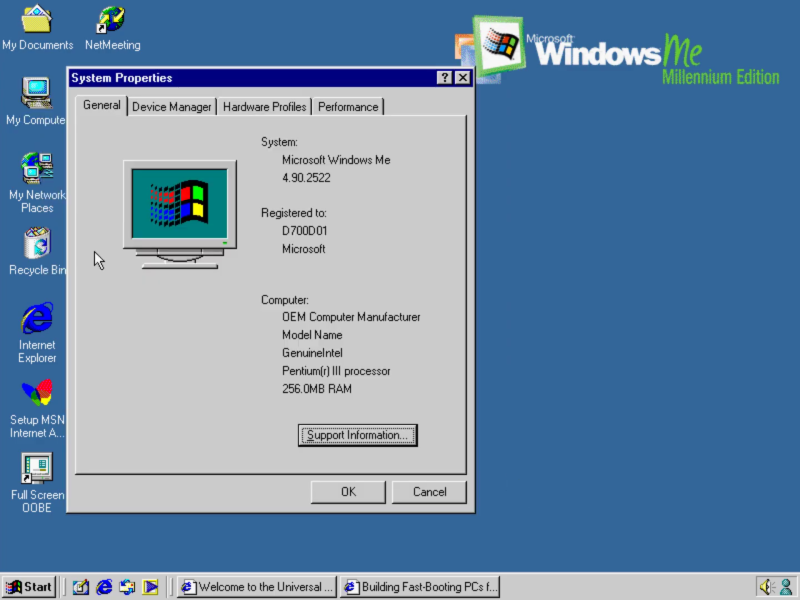The image size is (800, 600).
Task: Switch to the Device Manager tab
Action: coord(171,107)
